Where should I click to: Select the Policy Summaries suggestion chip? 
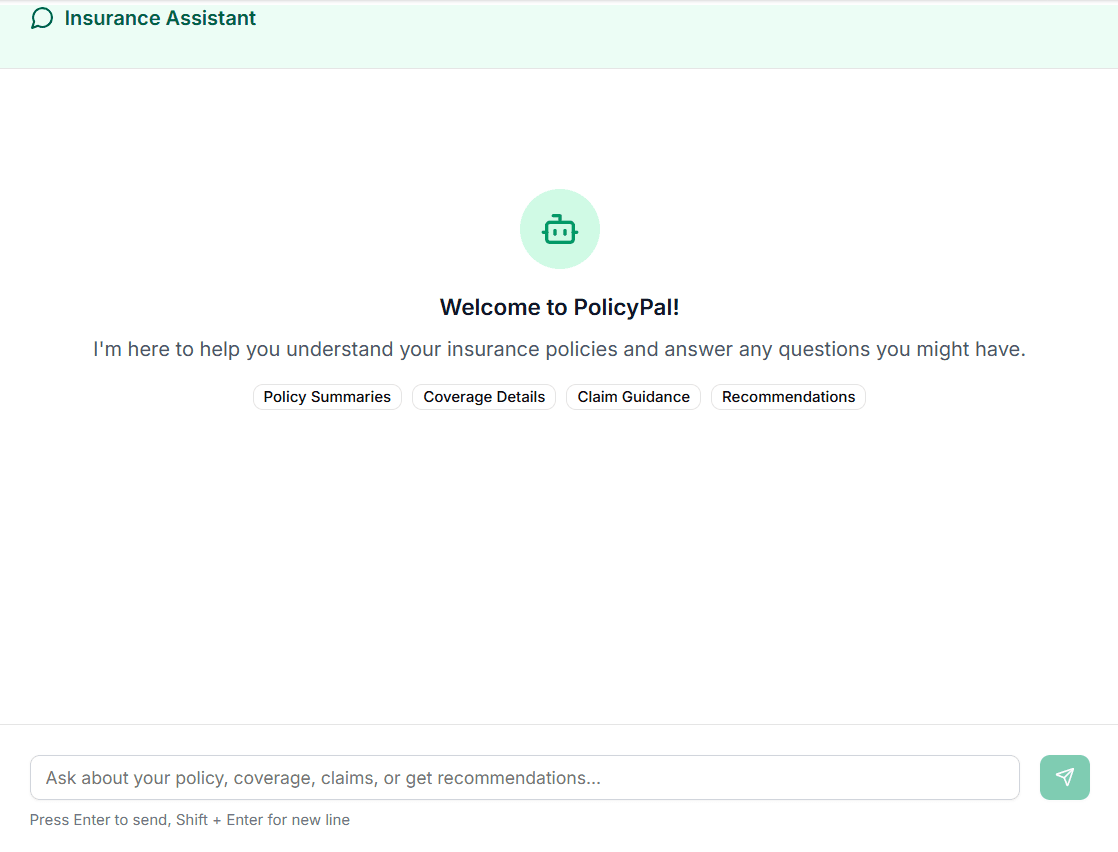(x=327, y=397)
